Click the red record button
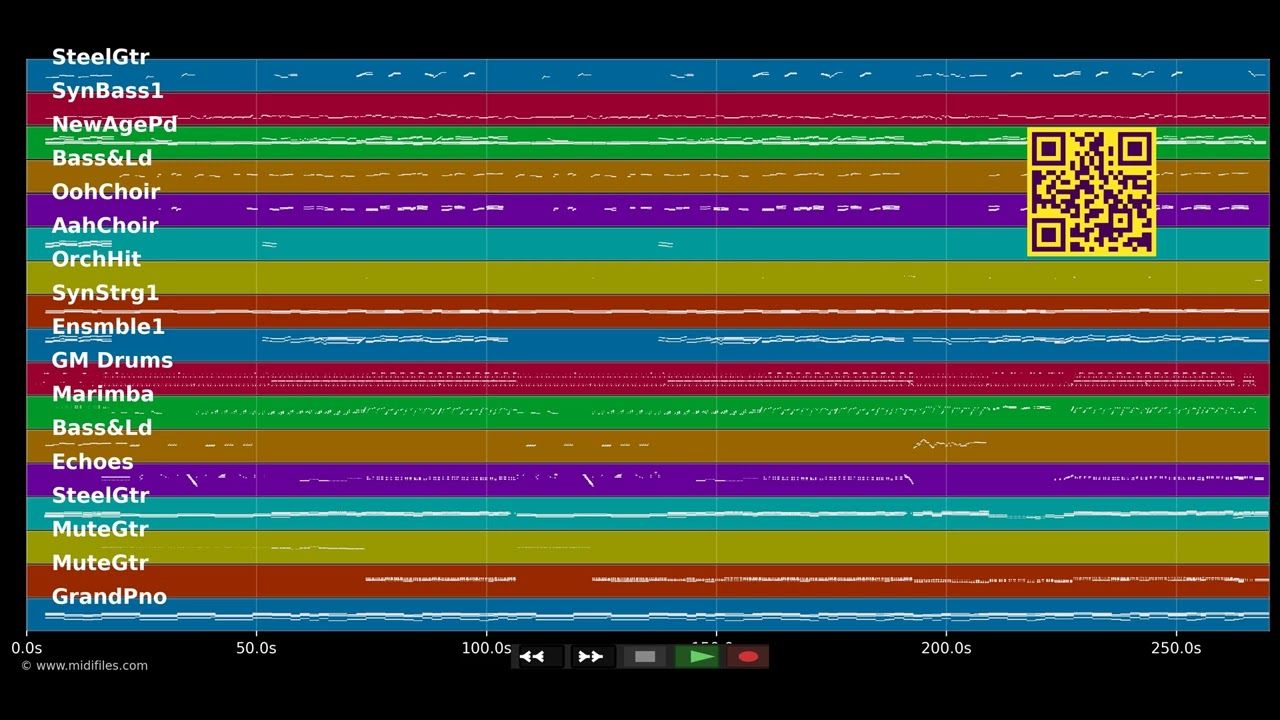The height and width of the screenshot is (720, 1280). point(748,657)
